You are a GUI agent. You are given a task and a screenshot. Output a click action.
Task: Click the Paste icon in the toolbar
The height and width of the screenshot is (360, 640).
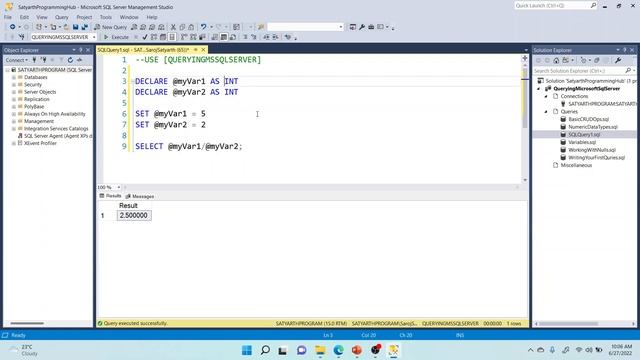click(x=191, y=27)
